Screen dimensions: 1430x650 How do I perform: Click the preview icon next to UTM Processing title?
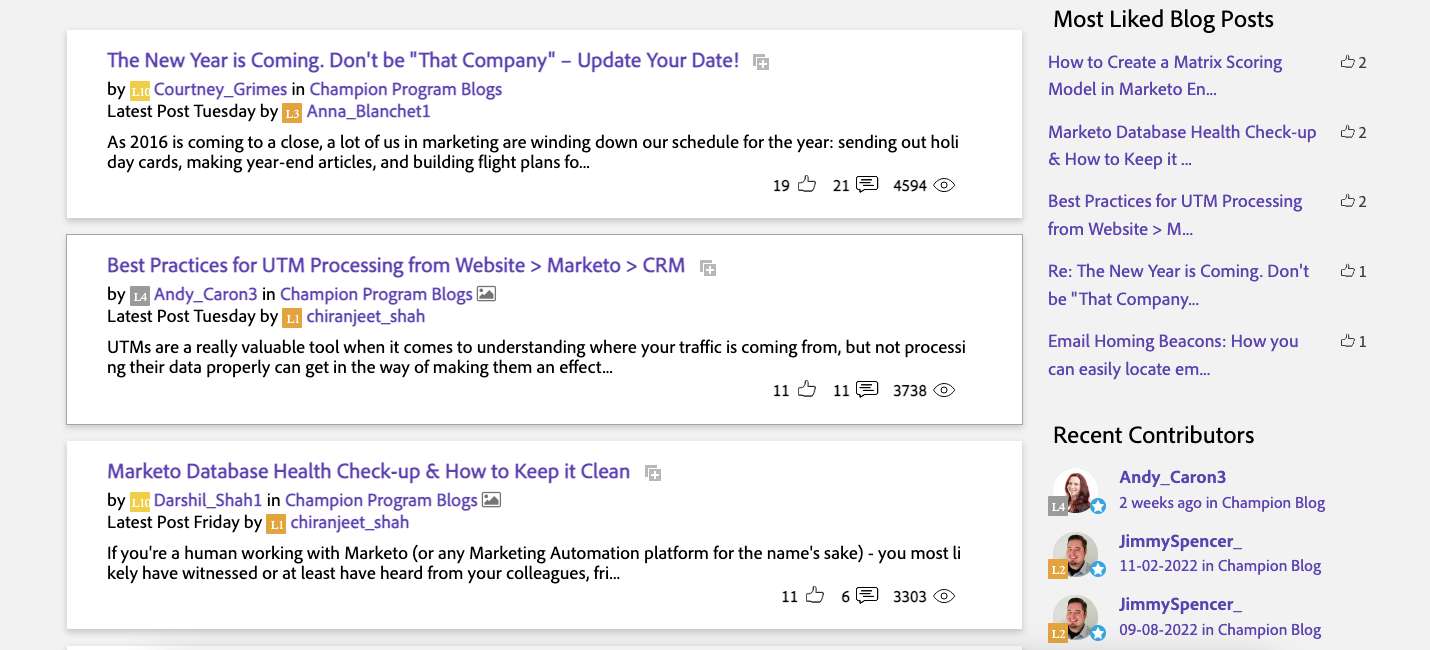707,266
